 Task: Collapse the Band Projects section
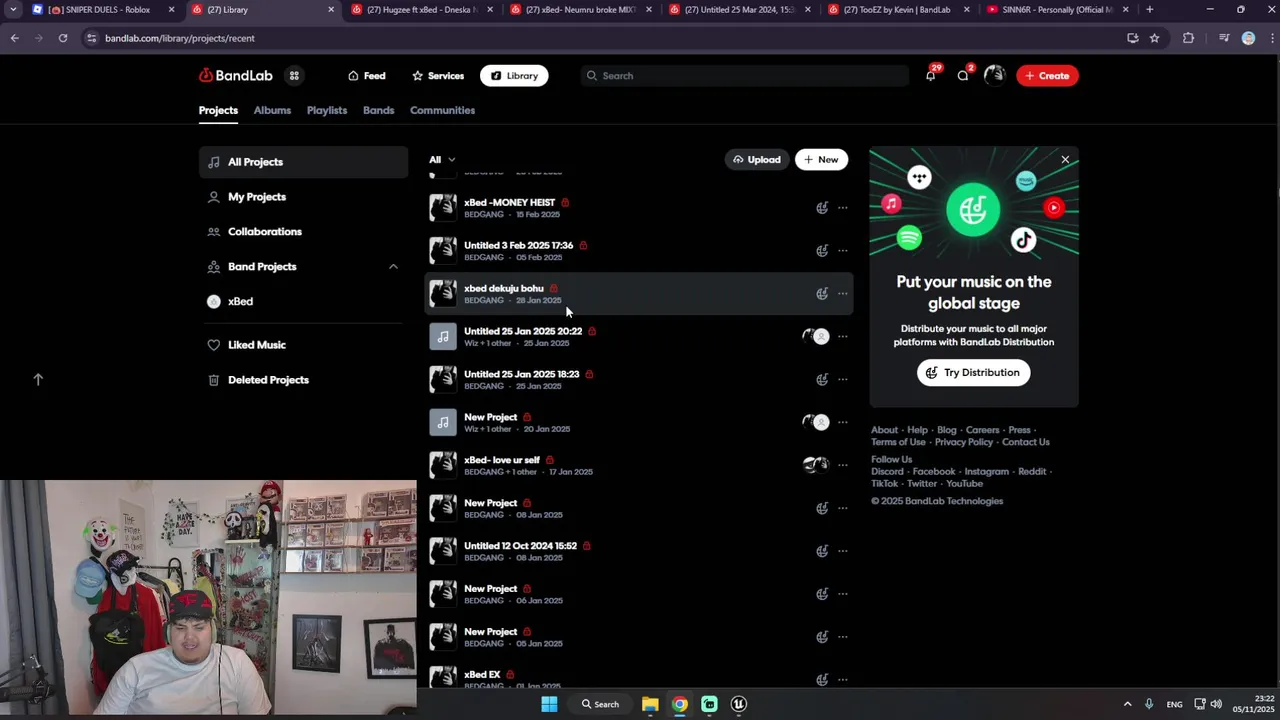pos(393,267)
